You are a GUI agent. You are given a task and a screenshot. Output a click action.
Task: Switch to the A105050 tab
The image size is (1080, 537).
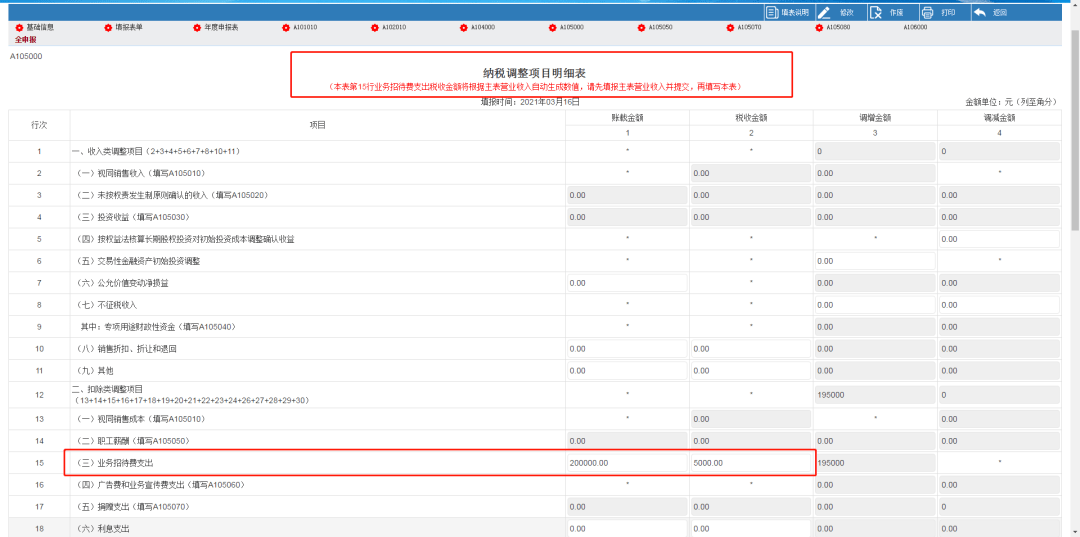660,28
